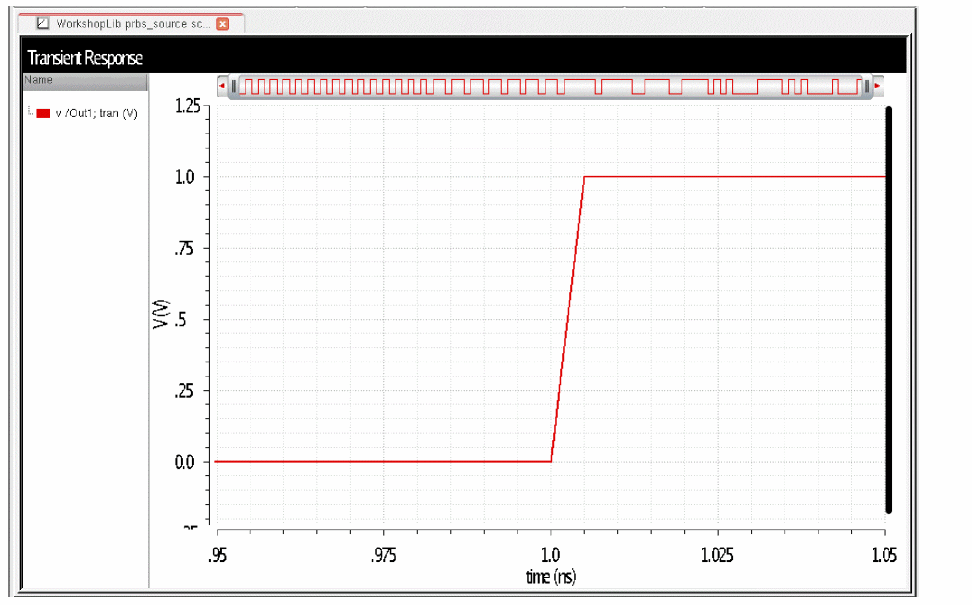972x605 pixels.
Task: Click the right grip handle of overview slider
Action: click(866, 87)
